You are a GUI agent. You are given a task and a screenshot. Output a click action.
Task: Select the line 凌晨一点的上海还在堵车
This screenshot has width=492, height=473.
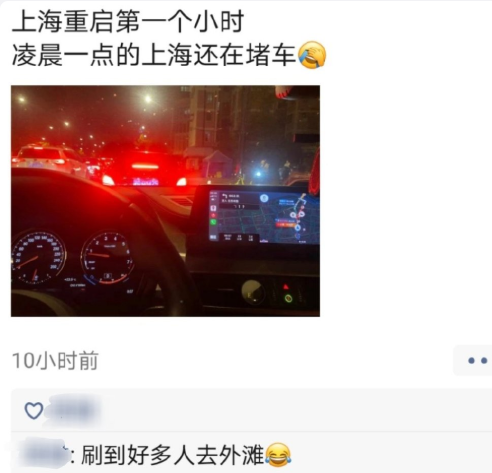click(x=154, y=55)
